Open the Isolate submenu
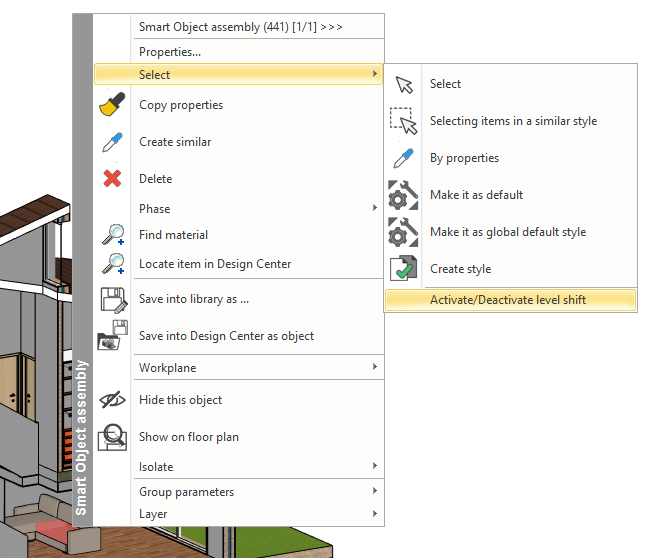 [375, 466]
